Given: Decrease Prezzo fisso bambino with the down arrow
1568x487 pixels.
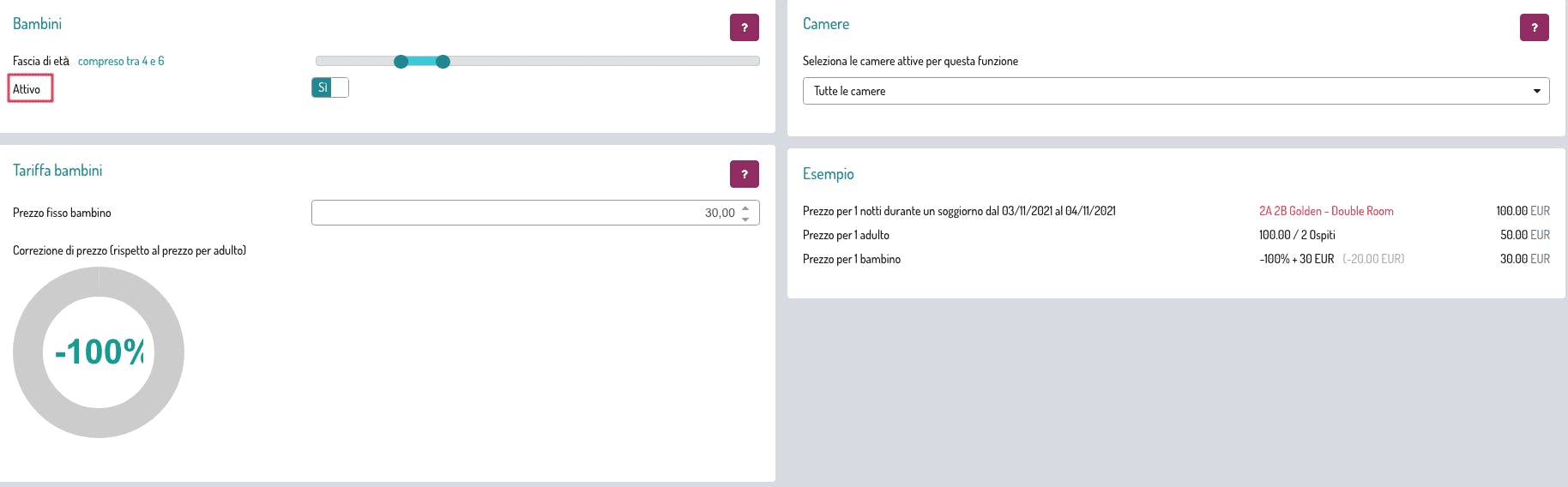Looking at the screenshot, I should [x=745, y=219].
